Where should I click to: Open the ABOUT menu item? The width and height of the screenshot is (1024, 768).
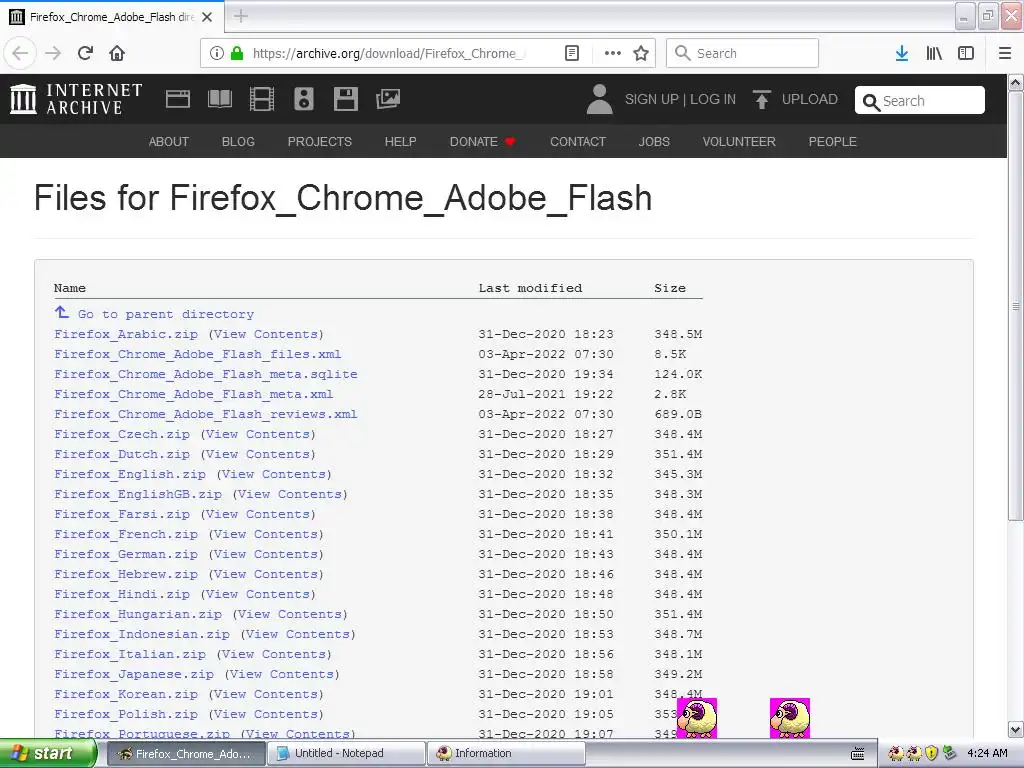pyautogui.click(x=168, y=142)
